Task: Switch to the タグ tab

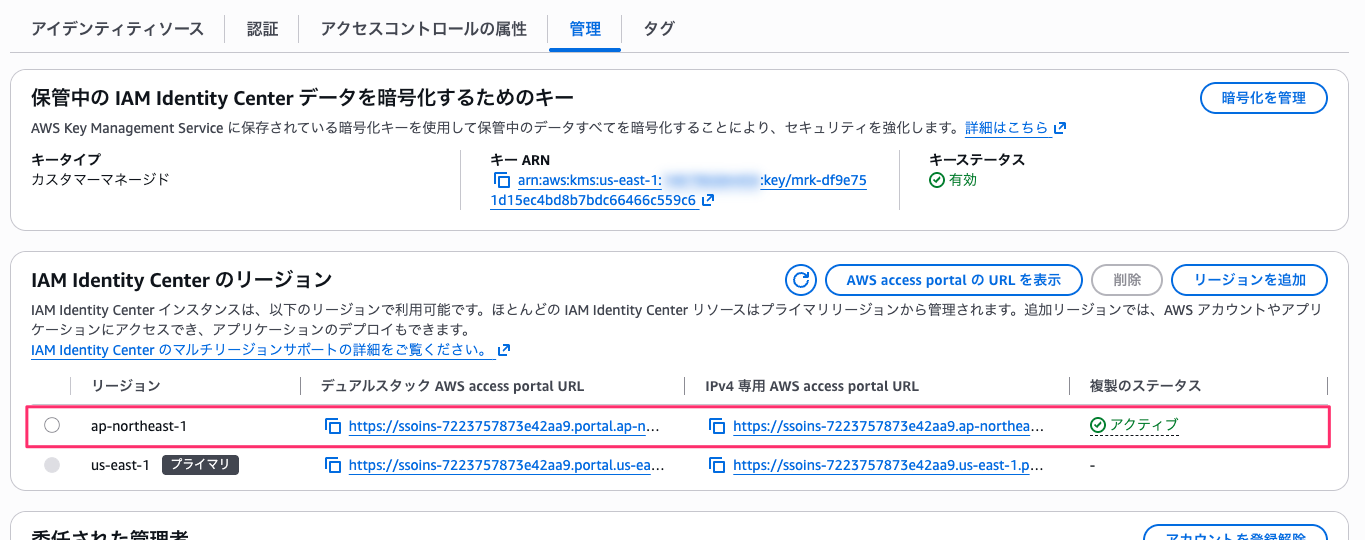Action: [x=659, y=29]
